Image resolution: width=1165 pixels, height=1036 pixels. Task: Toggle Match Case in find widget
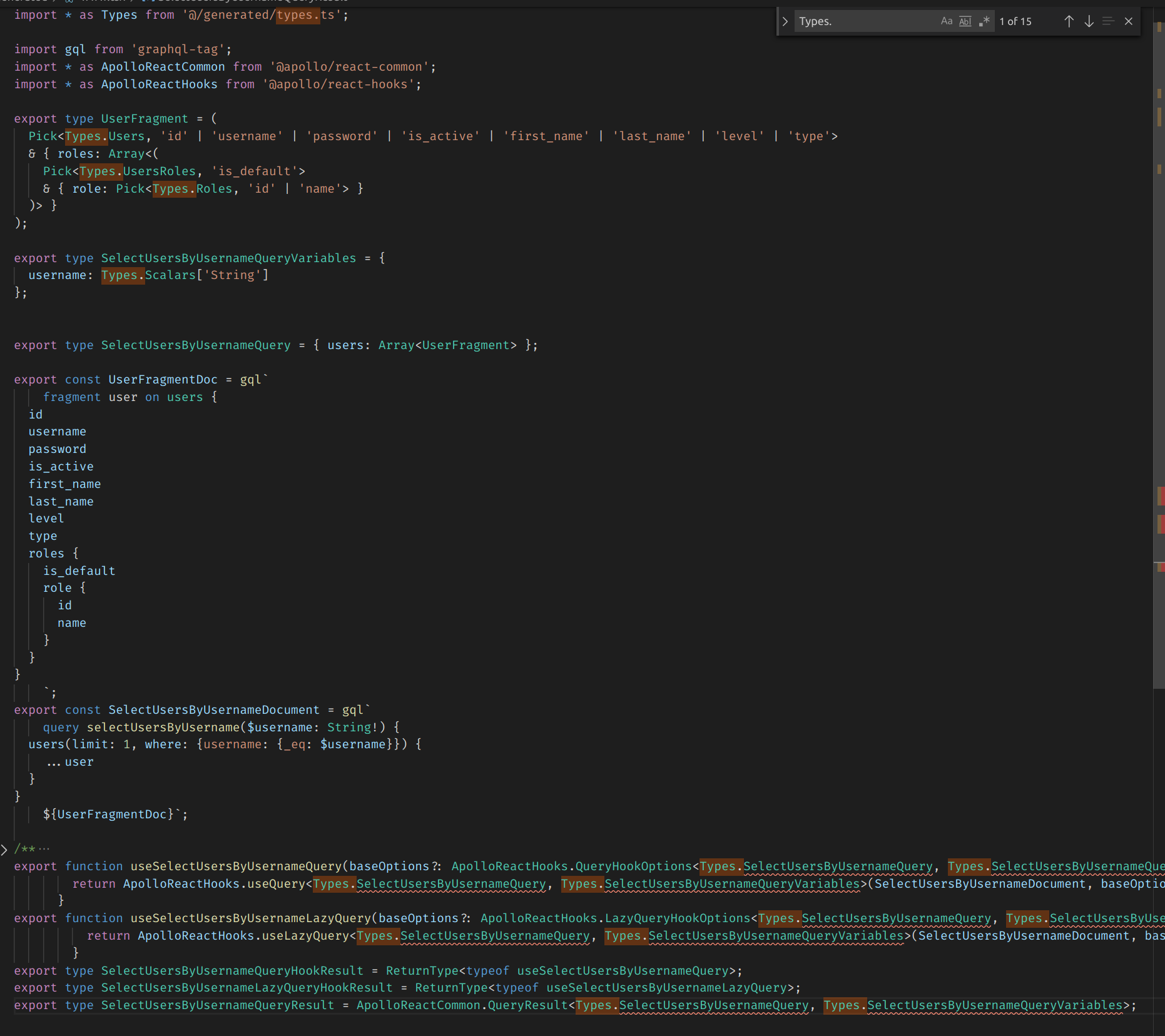pyautogui.click(x=947, y=21)
